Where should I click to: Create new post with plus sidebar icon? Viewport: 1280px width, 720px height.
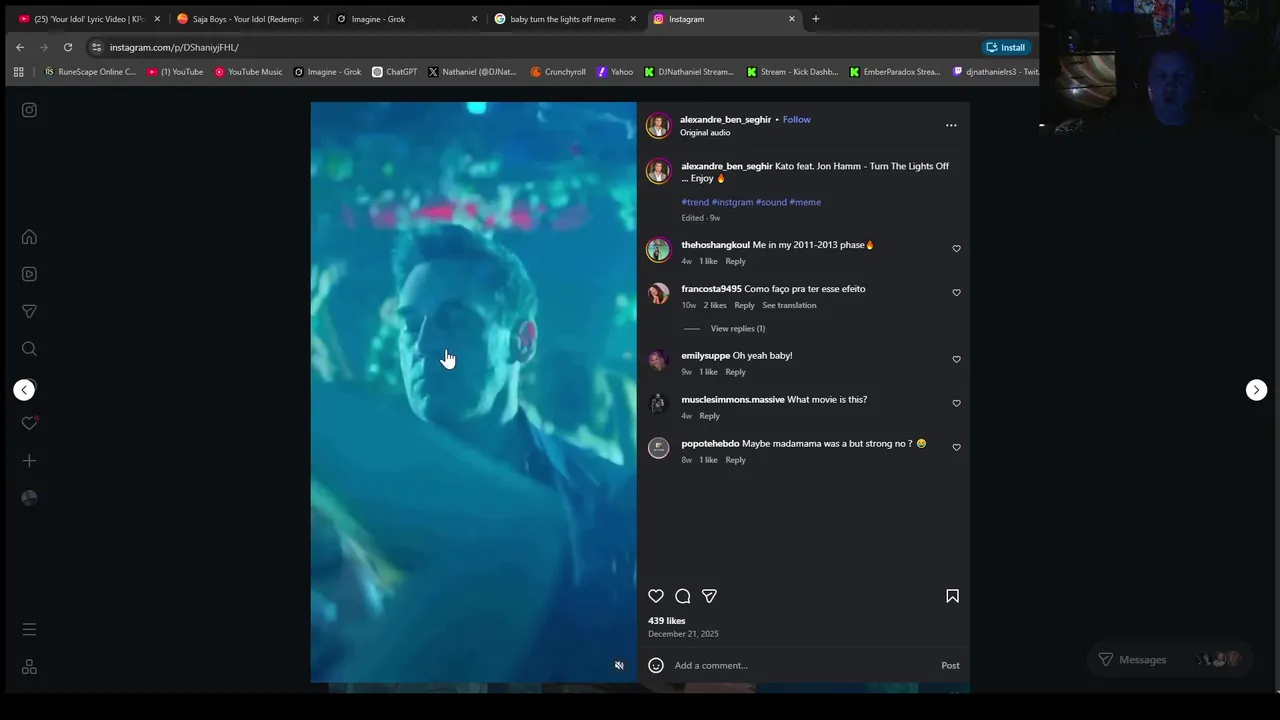[x=29, y=461]
